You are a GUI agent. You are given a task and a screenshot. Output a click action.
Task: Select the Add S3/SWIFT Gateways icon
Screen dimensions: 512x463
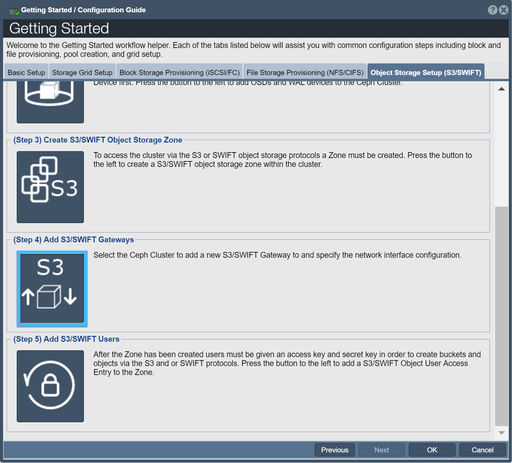(x=52, y=289)
